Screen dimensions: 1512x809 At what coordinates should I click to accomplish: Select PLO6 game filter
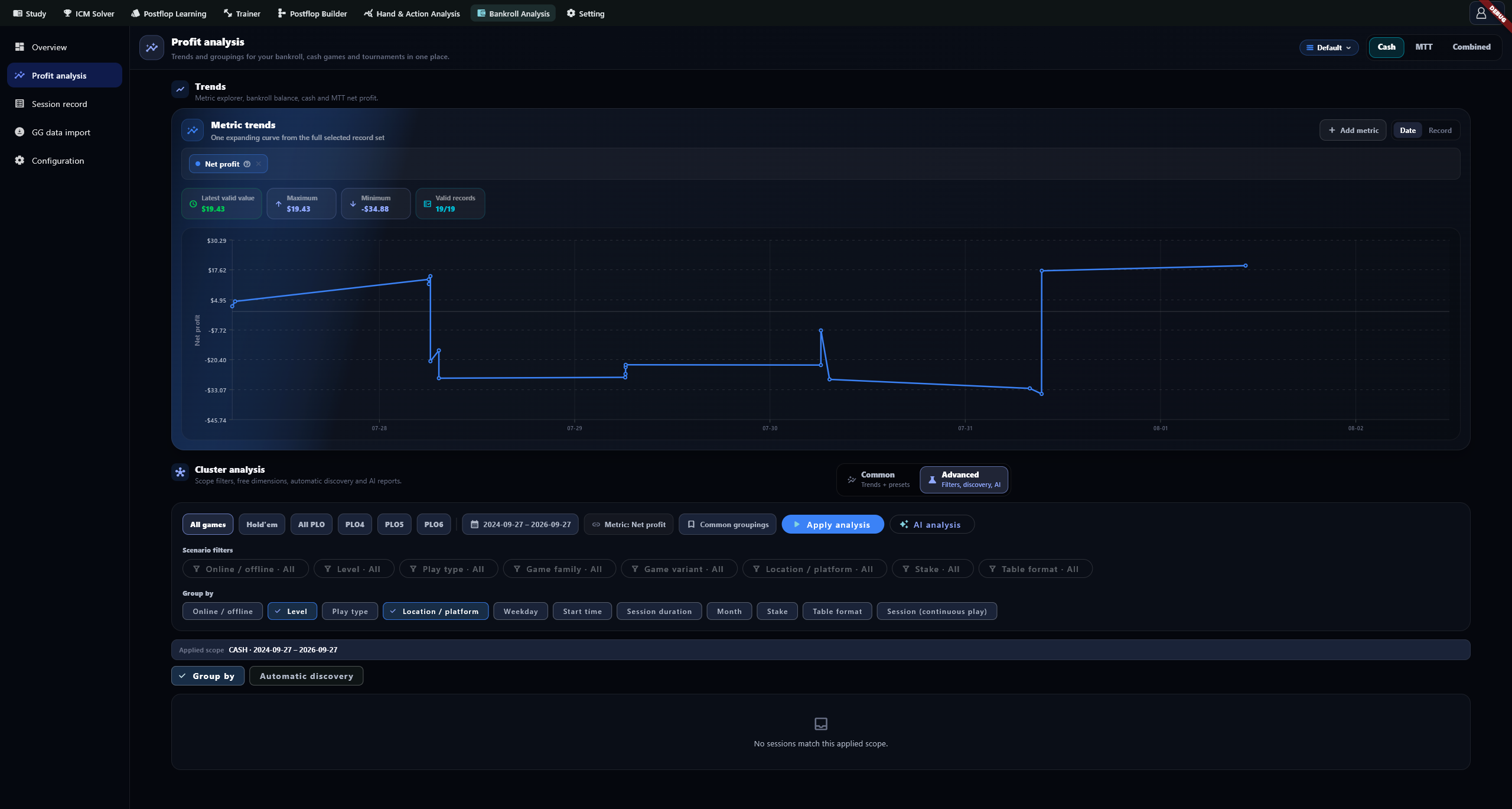click(434, 525)
